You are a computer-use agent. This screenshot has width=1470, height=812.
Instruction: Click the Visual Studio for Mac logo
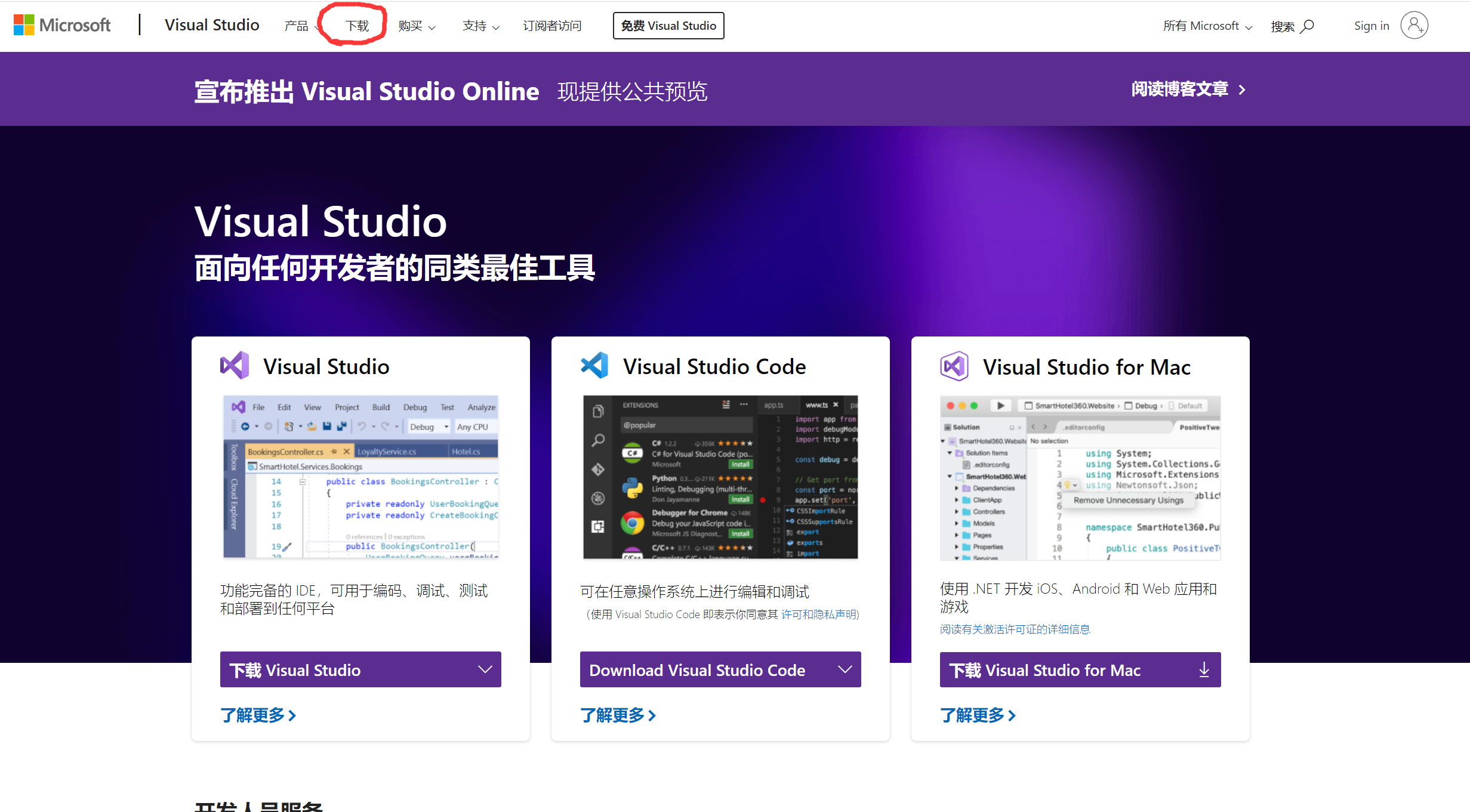[x=954, y=366]
